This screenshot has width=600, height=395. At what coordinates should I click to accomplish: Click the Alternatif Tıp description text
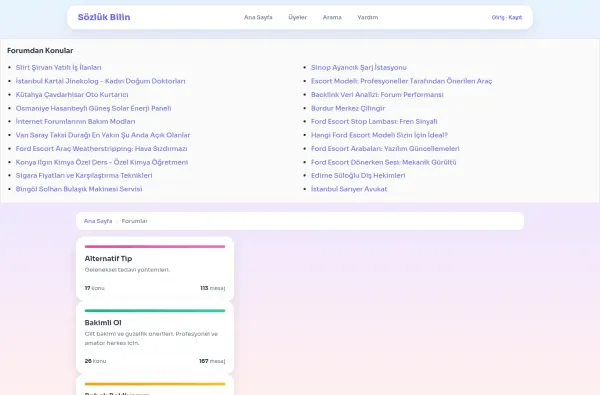pos(127,270)
